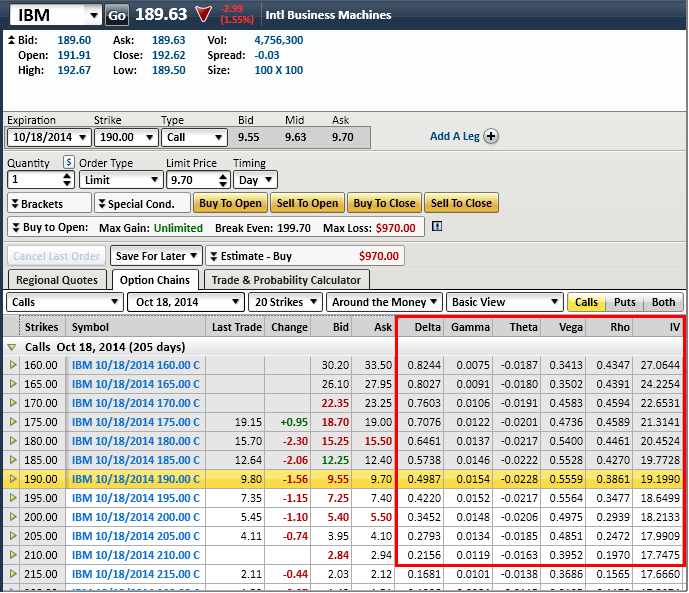
Task: Click the Delta column header
Action: coord(420,327)
